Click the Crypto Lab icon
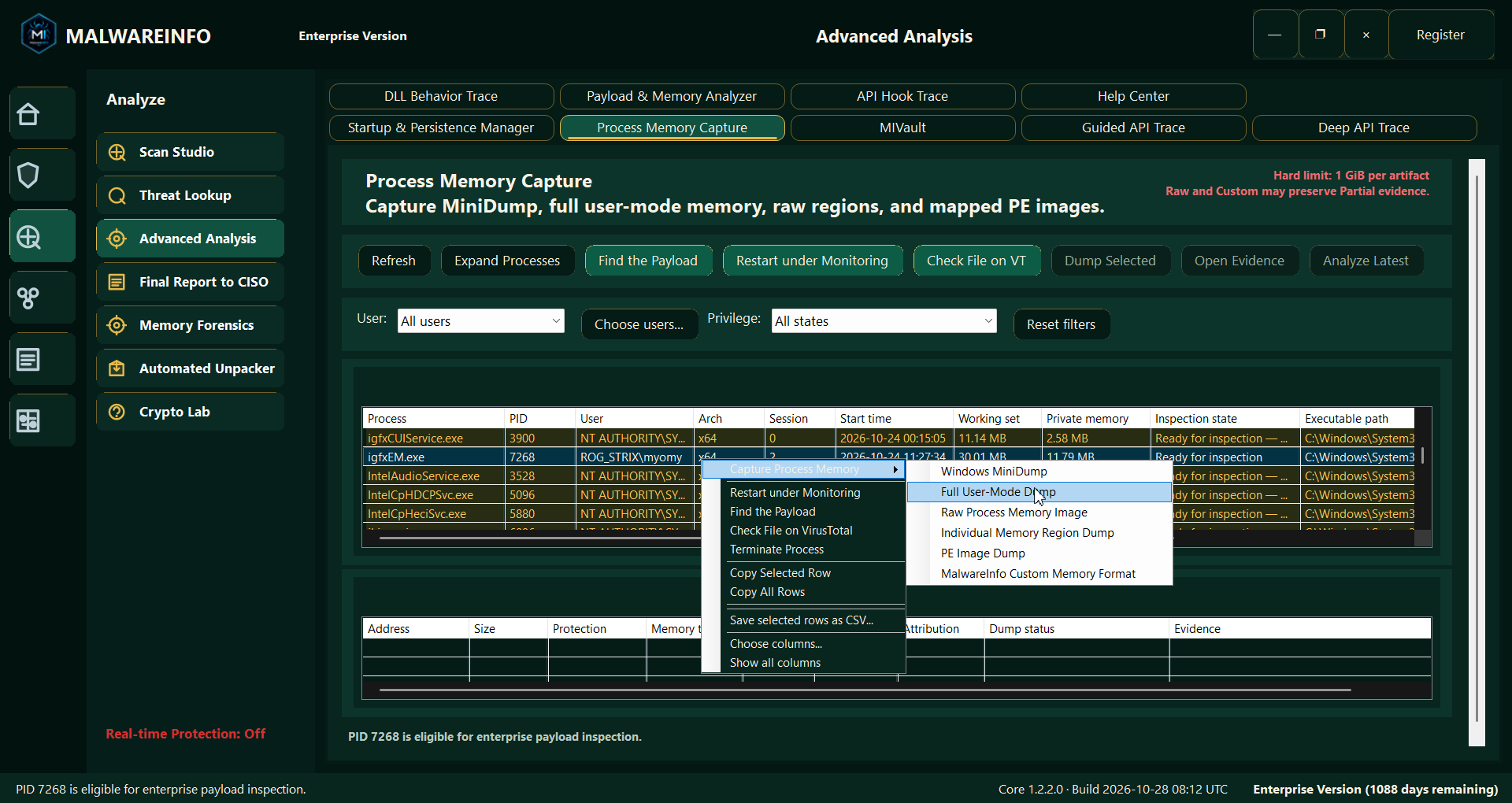The height and width of the screenshot is (803, 1512). 117,412
